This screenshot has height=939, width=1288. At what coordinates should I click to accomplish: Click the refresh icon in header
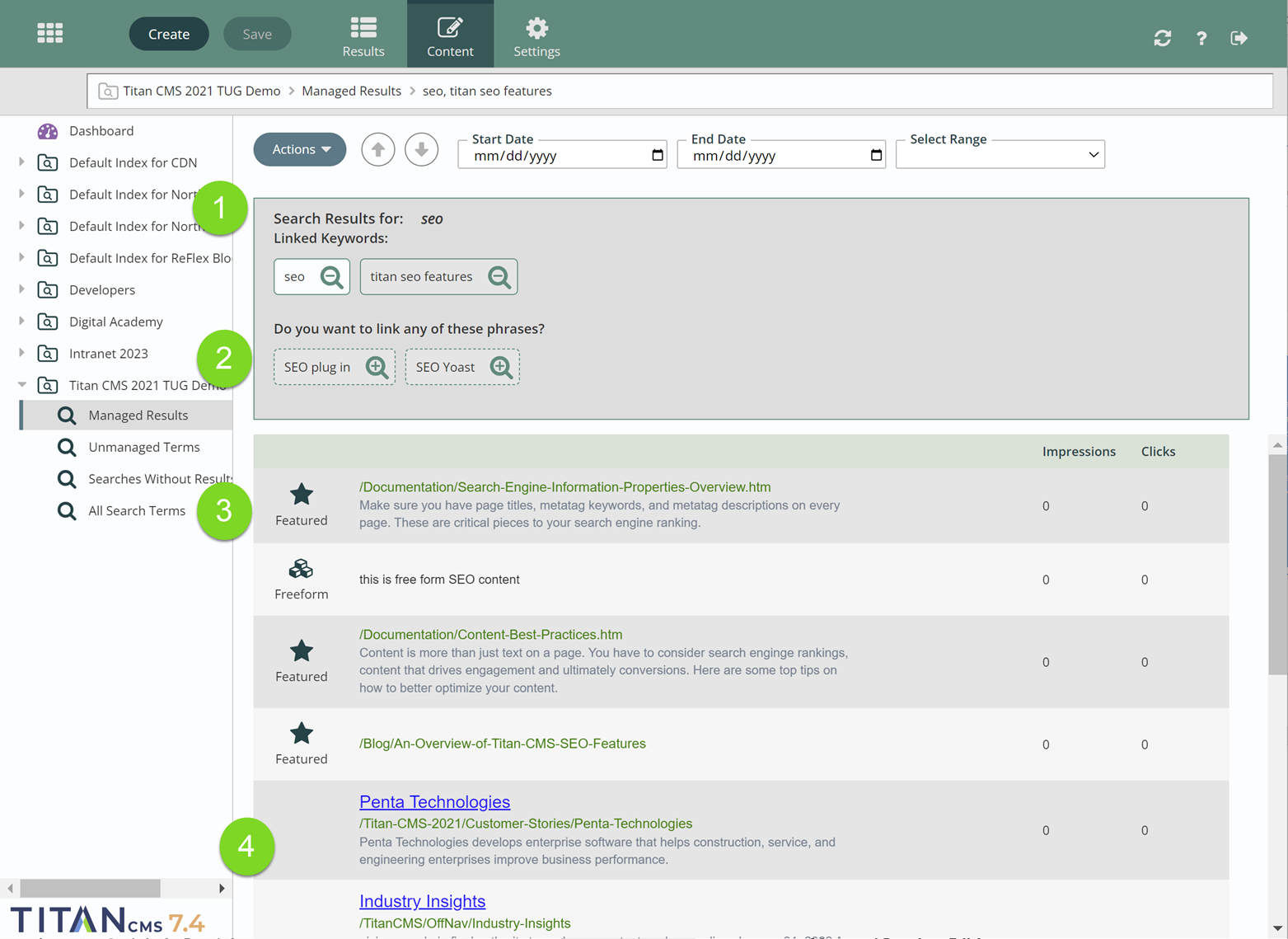(x=1163, y=38)
